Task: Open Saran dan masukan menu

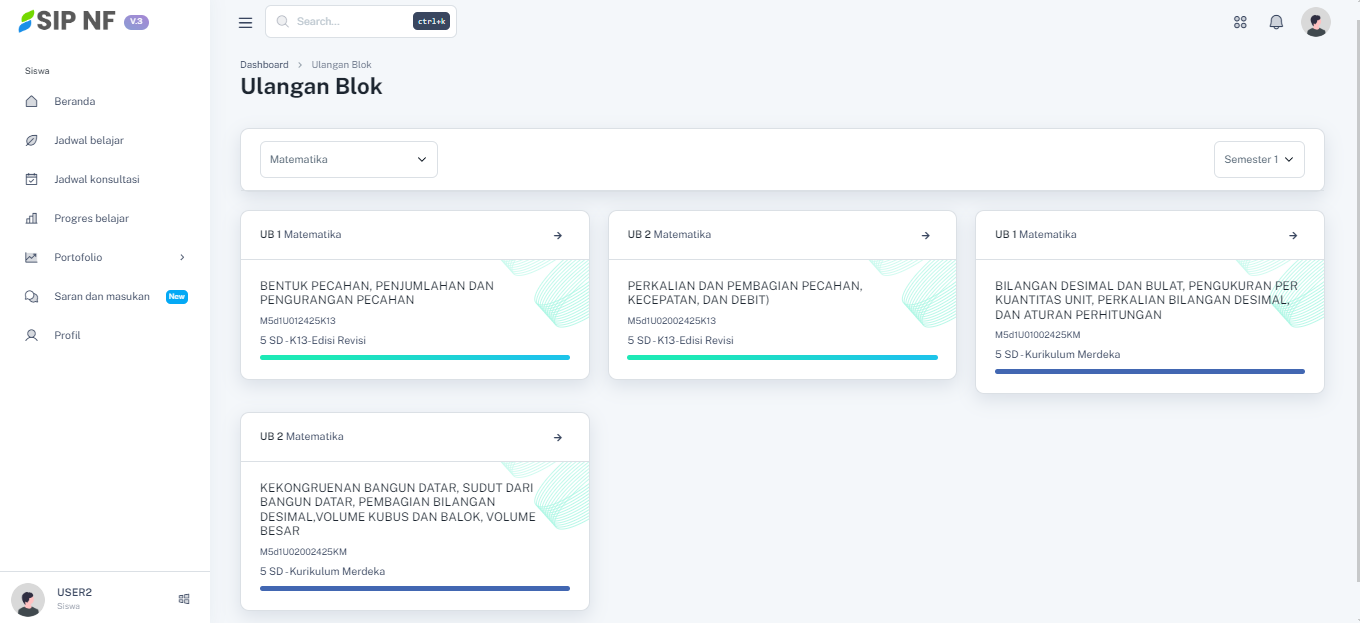Action: click(x=101, y=296)
